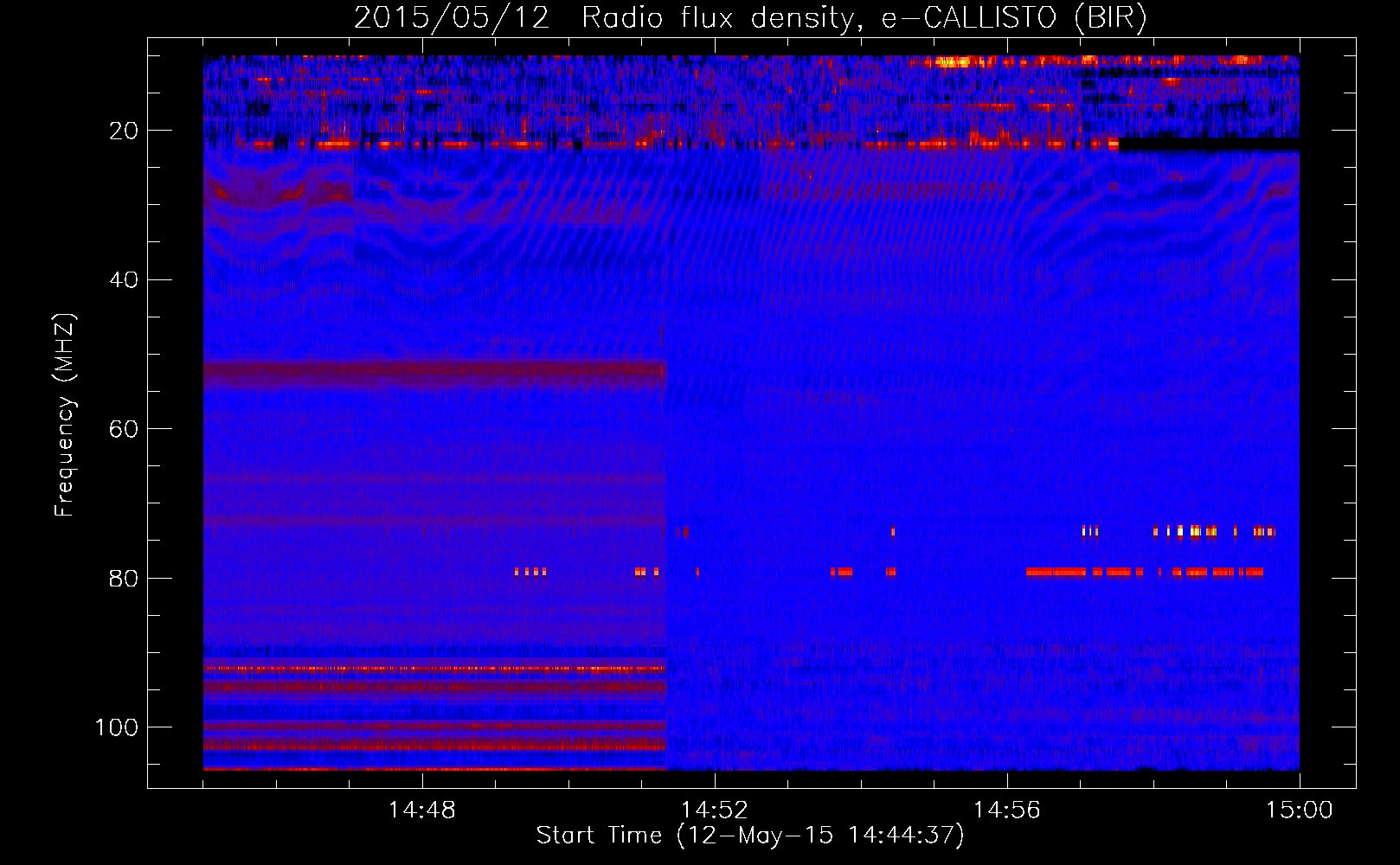
Task: Click the 80 frequency tick label
Action: click(x=124, y=578)
